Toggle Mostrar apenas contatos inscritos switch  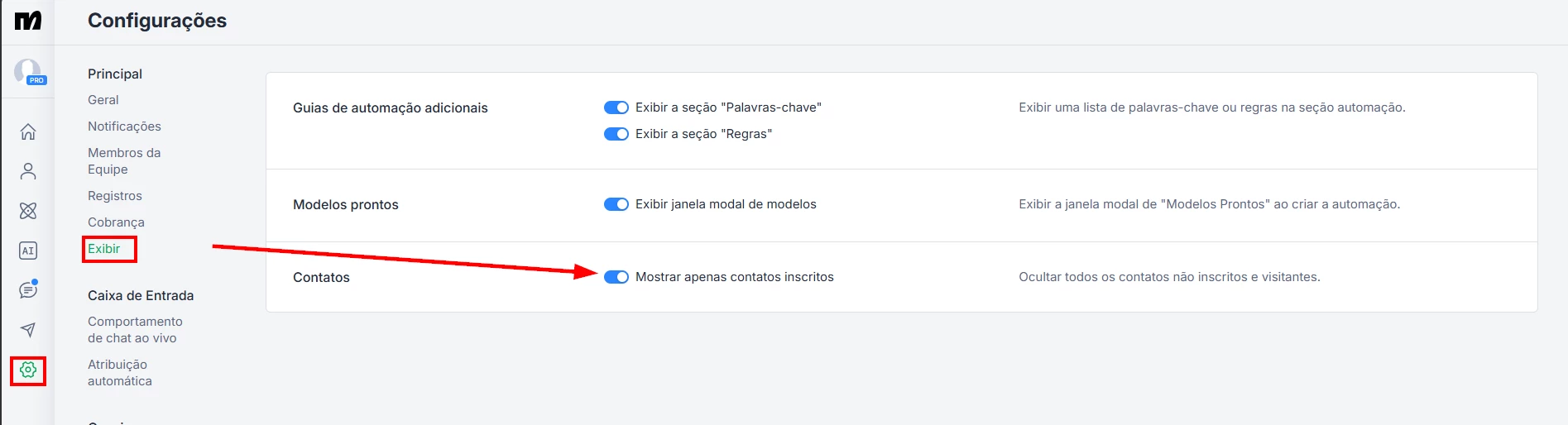point(616,277)
